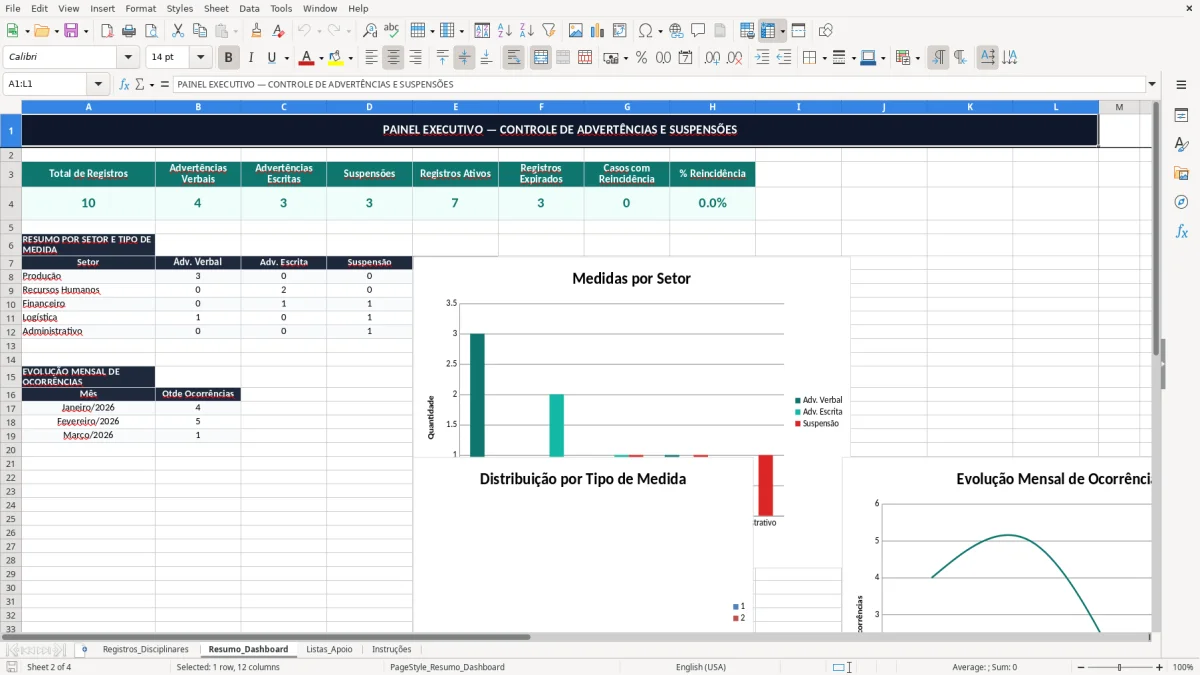Switch to Listas_Apoio sheet tab

[x=329, y=650]
